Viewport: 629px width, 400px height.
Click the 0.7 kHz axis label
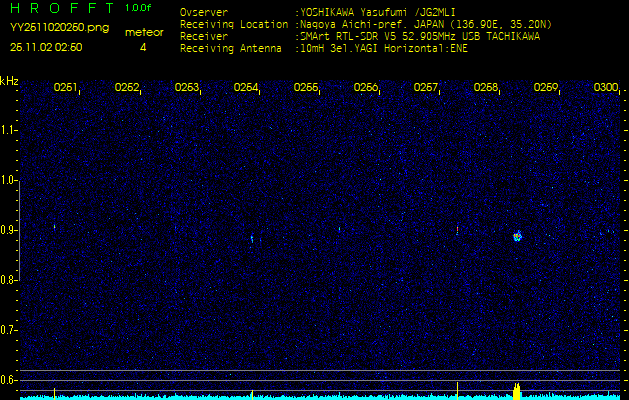[8, 330]
